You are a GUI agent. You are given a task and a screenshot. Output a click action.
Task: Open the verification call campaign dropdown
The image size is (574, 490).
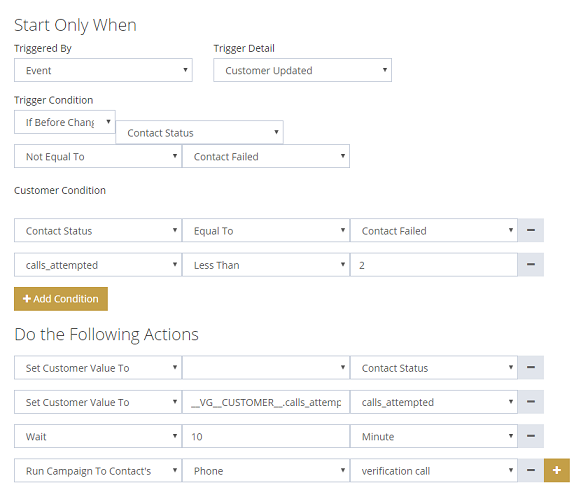click(434, 470)
